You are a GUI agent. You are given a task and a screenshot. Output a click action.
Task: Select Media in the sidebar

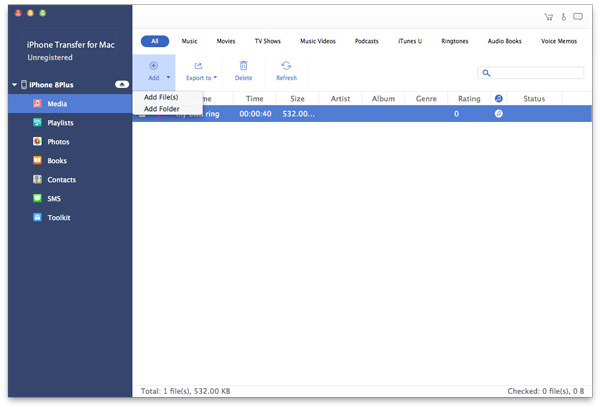click(70, 104)
